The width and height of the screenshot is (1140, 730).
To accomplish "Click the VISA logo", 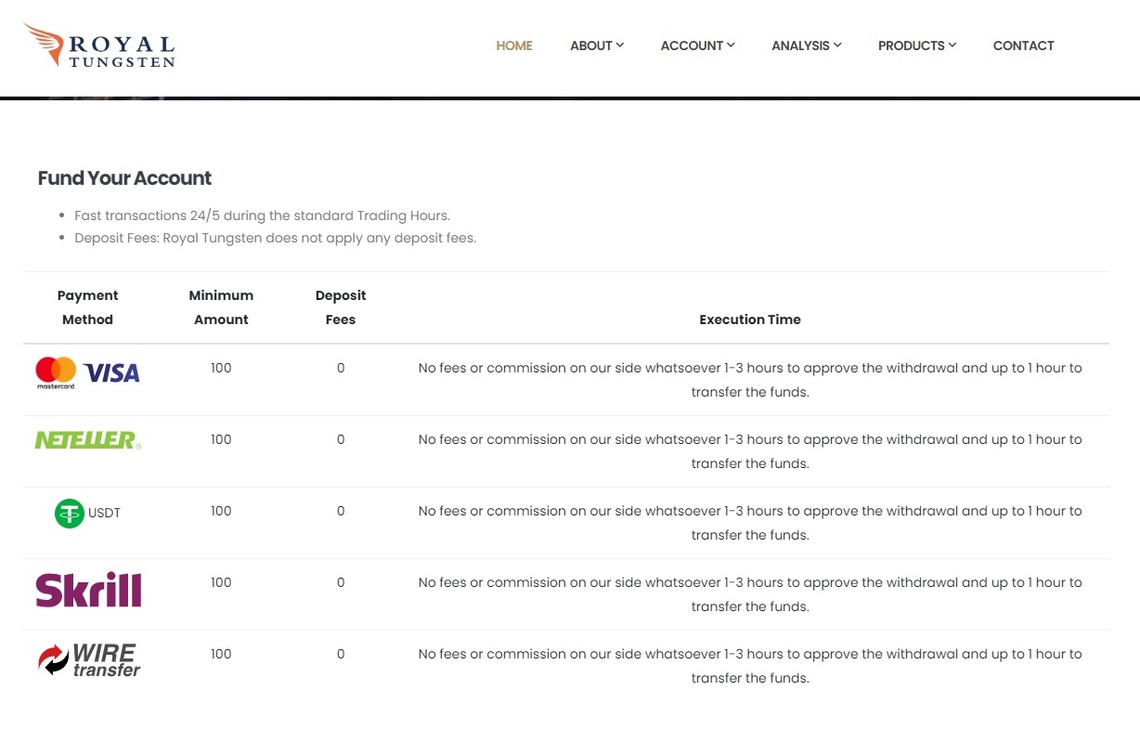I will click(112, 373).
